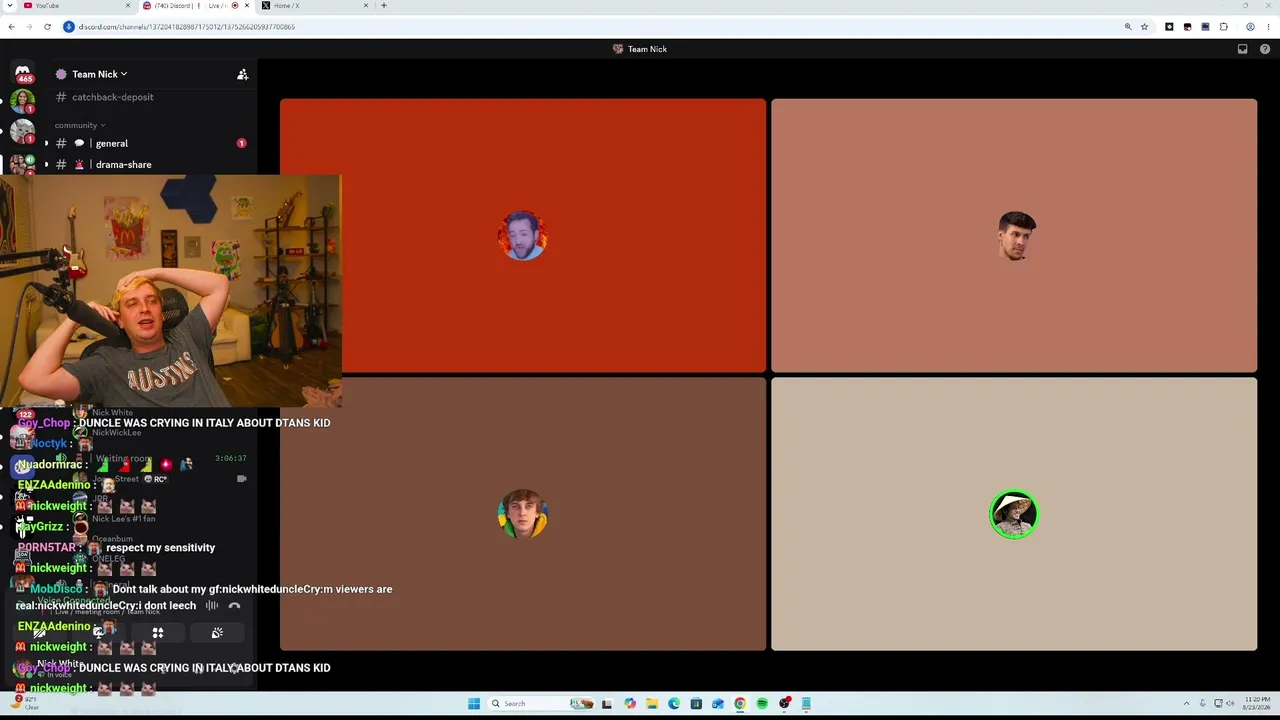Open the drama-share channel
The height and width of the screenshot is (720, 1280).
point(124,164)
